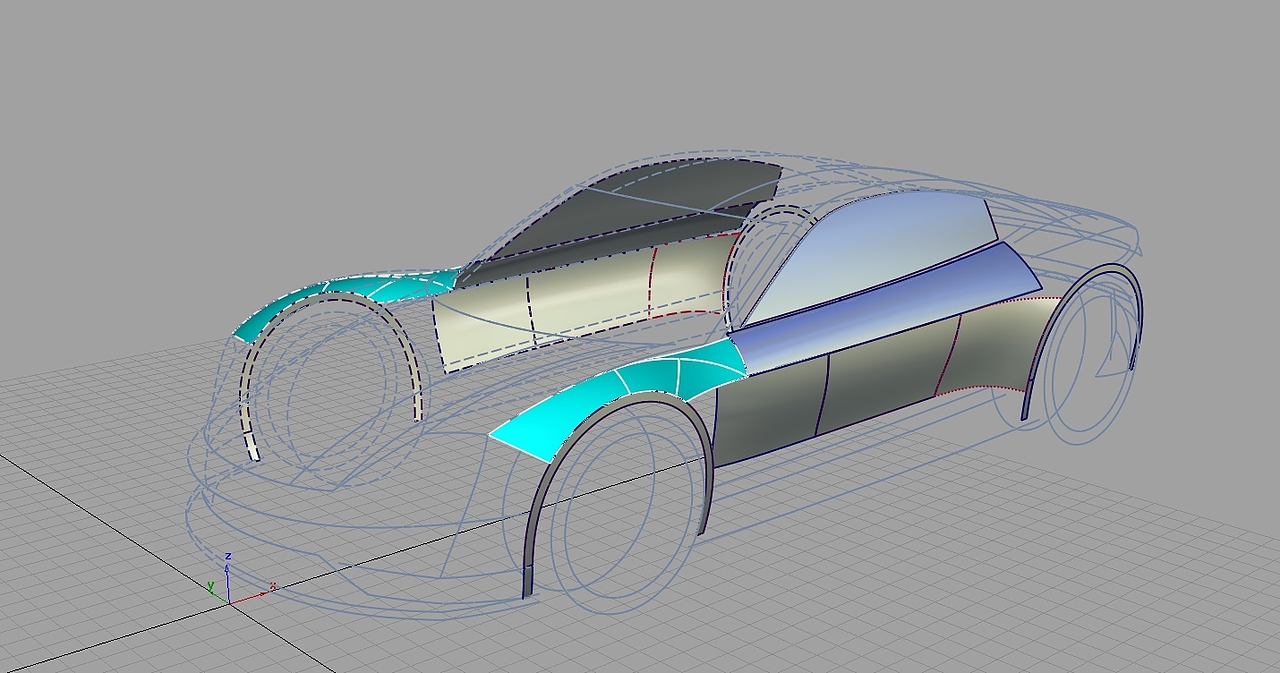Click the X axis label on the gizmo
Viewport: 1280px width, 673px height.
tap(274, 586)
